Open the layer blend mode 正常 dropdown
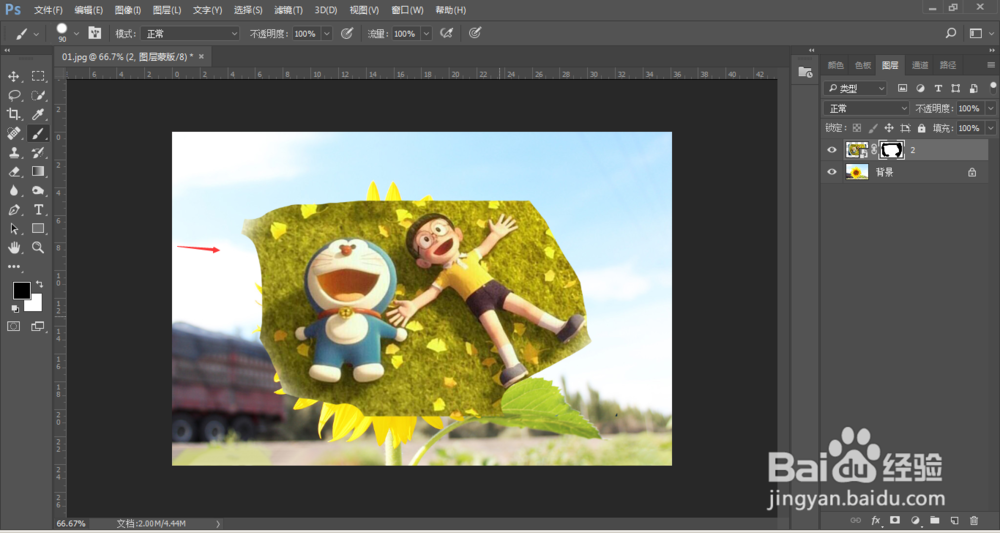 point(866,108)
